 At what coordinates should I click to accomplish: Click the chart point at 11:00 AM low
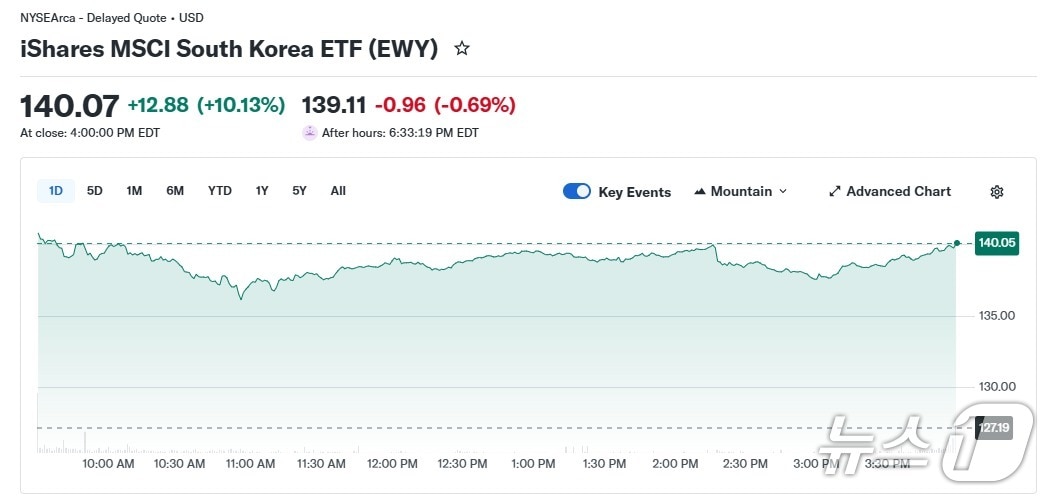point(241,298)
